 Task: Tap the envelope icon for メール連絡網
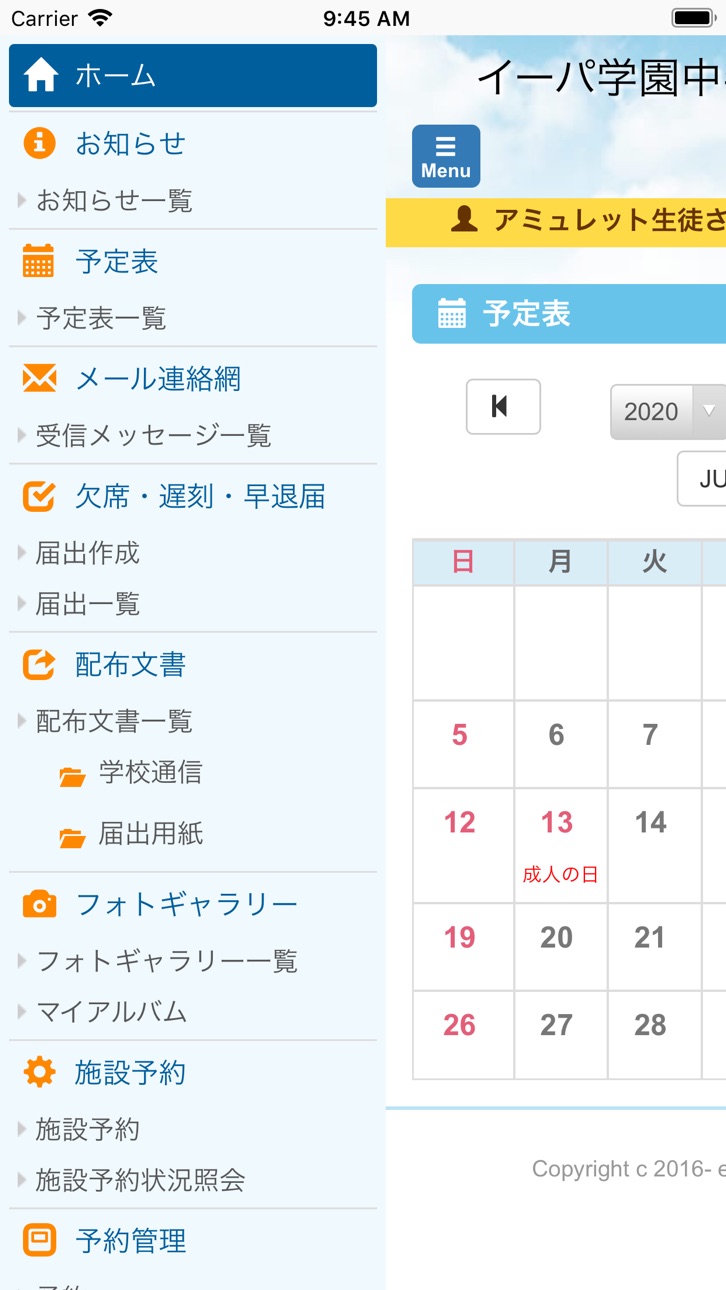pyautogui.click(x=39, y=378)
